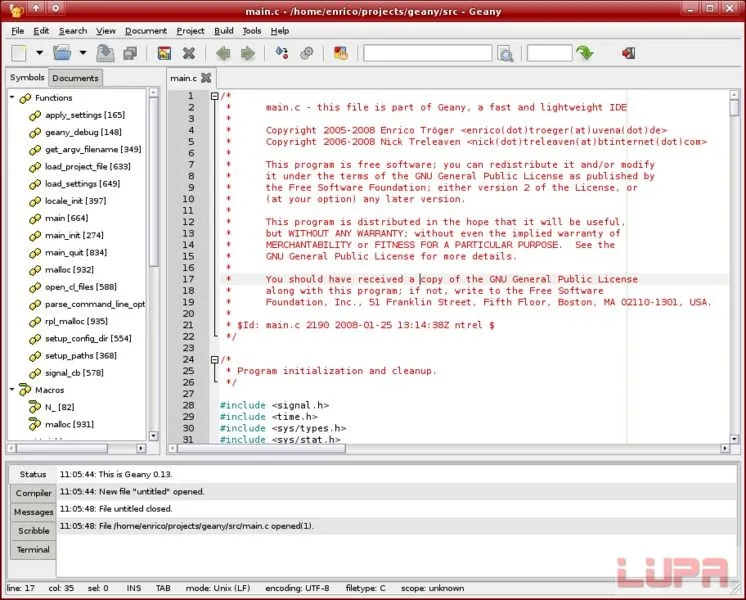
Task: Navigate back with green left arrow
Action: (x=223, y=53)
